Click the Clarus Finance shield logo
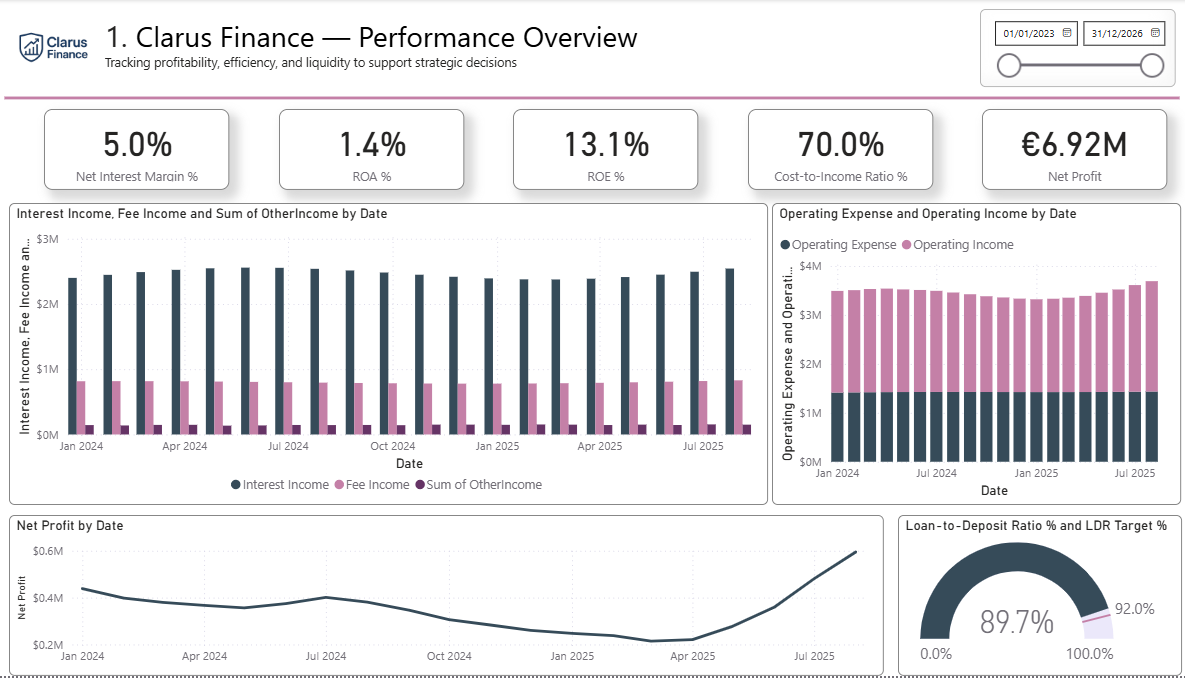 32,47
